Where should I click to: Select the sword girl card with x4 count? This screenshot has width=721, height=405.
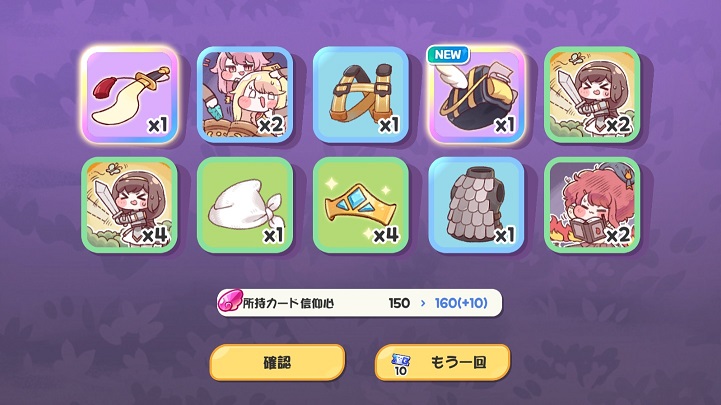click(x=129, y=205)
